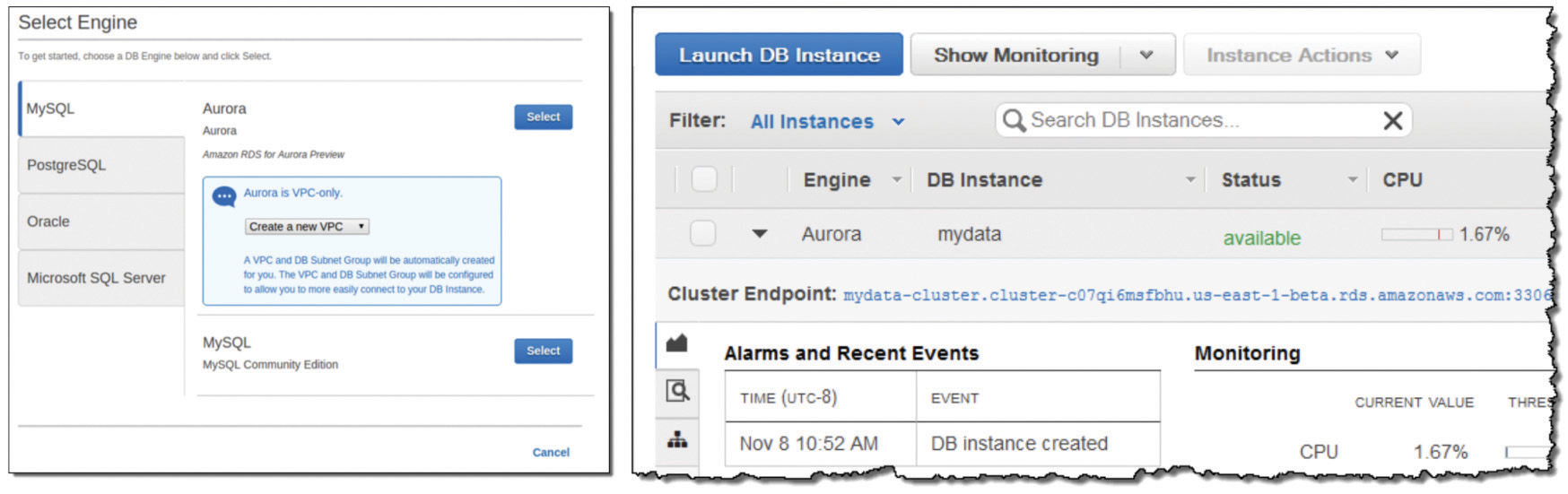Click the Aurora VPC info speech bubble icon
1568x494 pixels.
tap(223, 196)
